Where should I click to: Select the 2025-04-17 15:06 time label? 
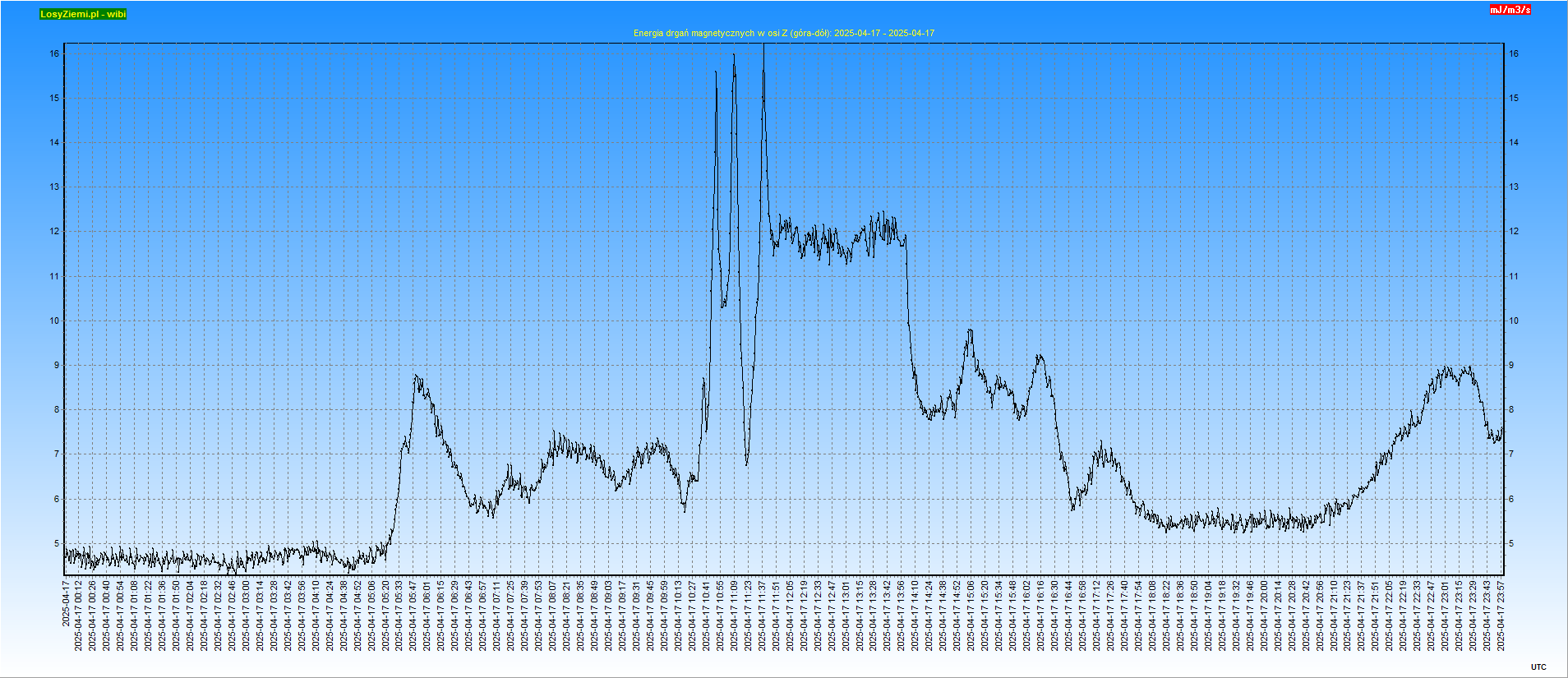971,616
